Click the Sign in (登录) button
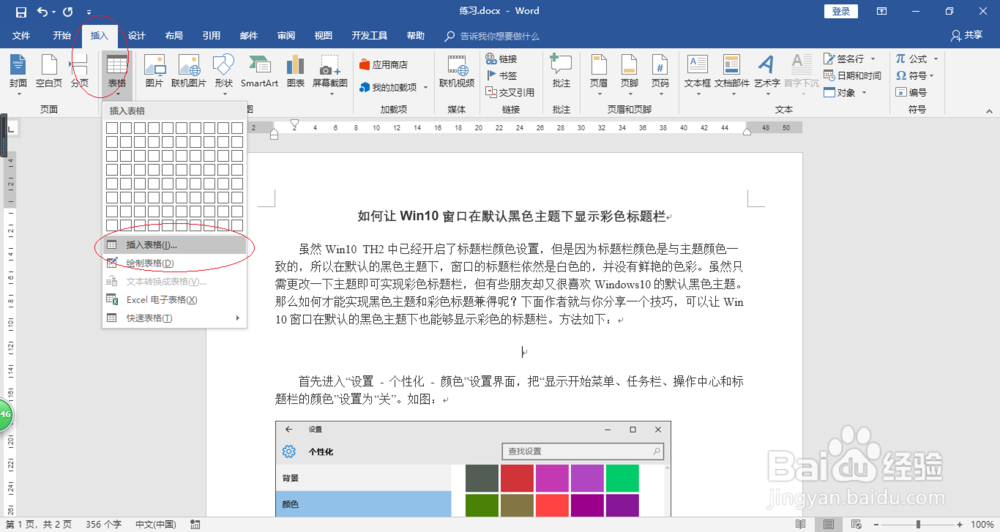 pyautogui.click(x=841, y=11)
